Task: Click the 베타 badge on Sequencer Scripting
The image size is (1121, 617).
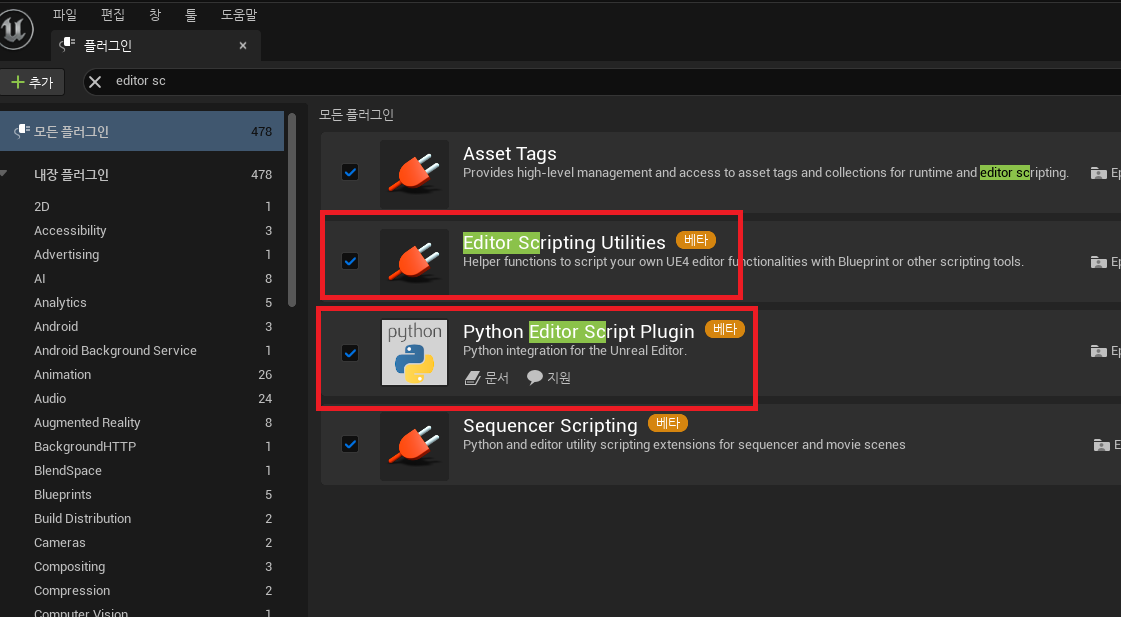Action: pyautogui.click(x=668, y=423)
